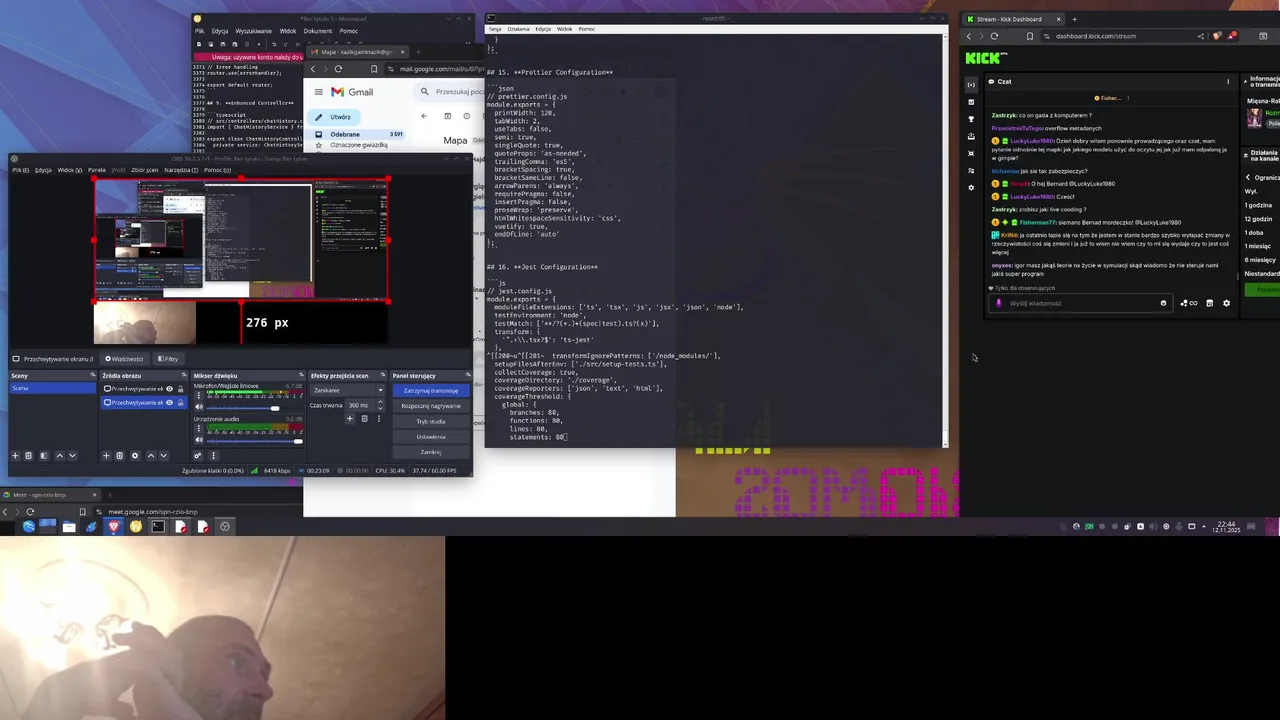Image resolution: width=1280 pixels, height=720 pixels.
Task: Toggle lock on first Przechwytywanie ekranu source
Action: [180, 388]
